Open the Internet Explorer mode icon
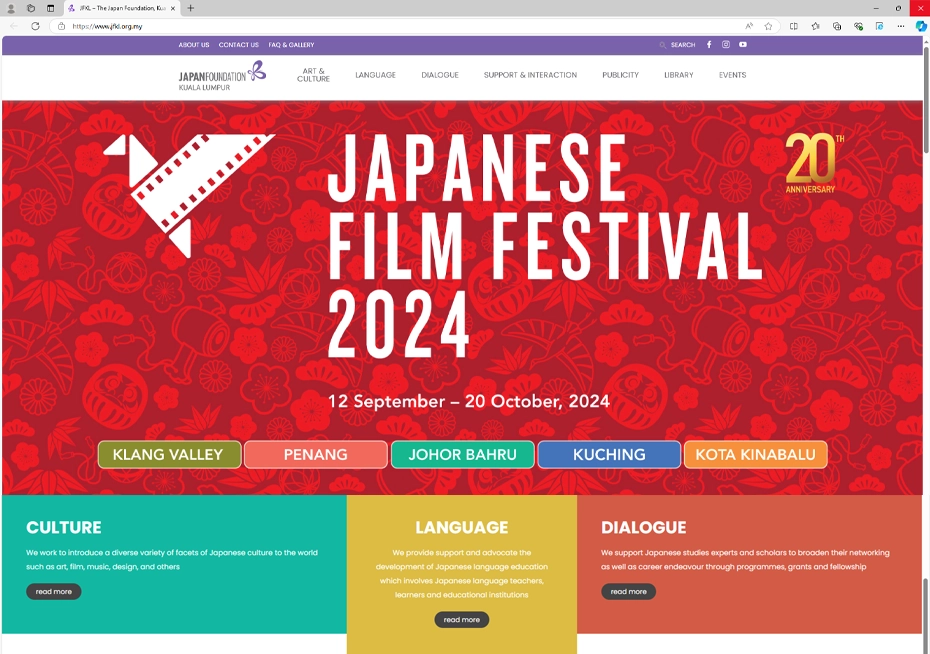Screen dimensions: 930x654 coord(880,26)
